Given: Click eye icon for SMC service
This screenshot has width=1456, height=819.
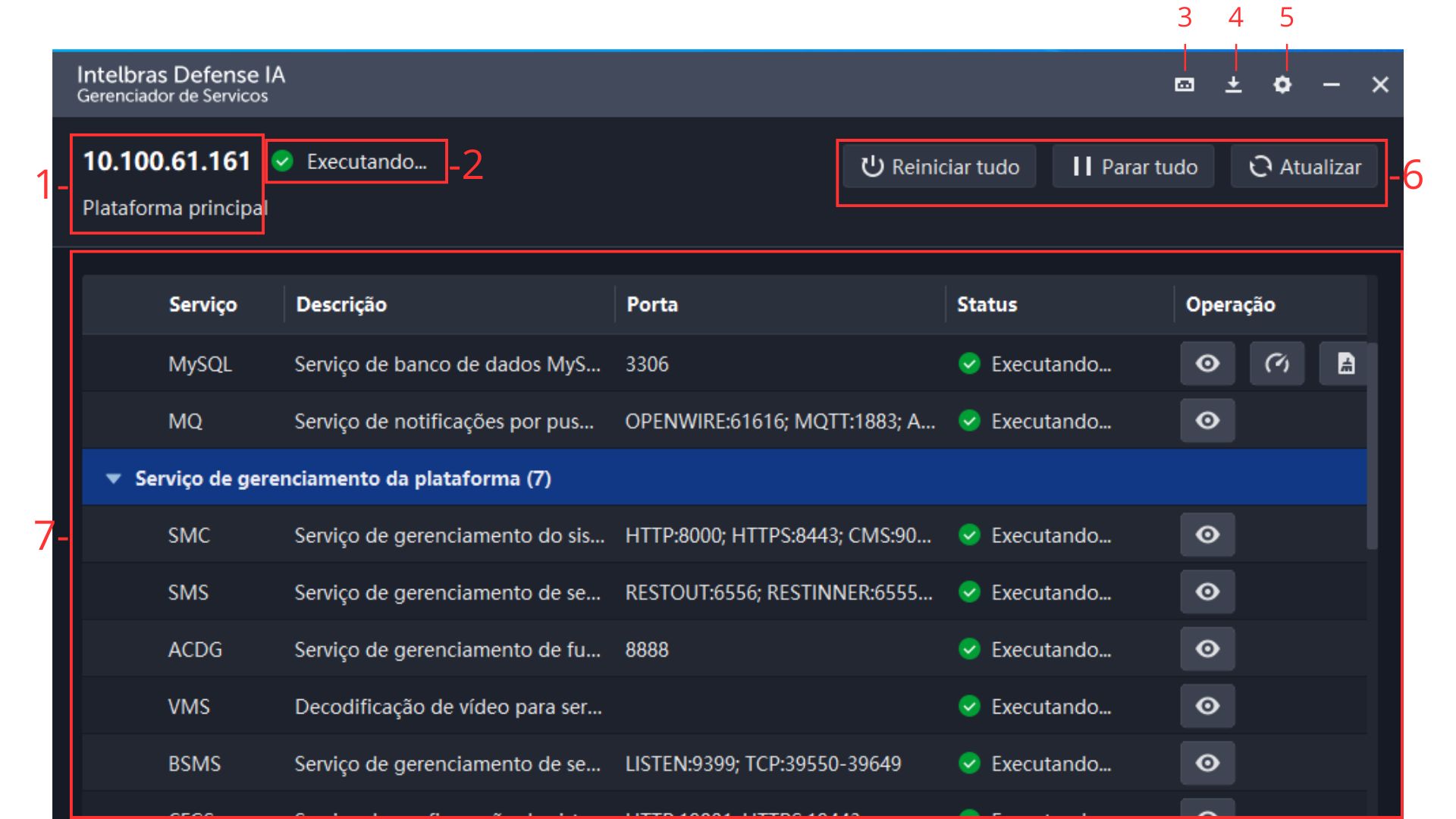Looking at the screenshot, I should [x=1207, y=535].
